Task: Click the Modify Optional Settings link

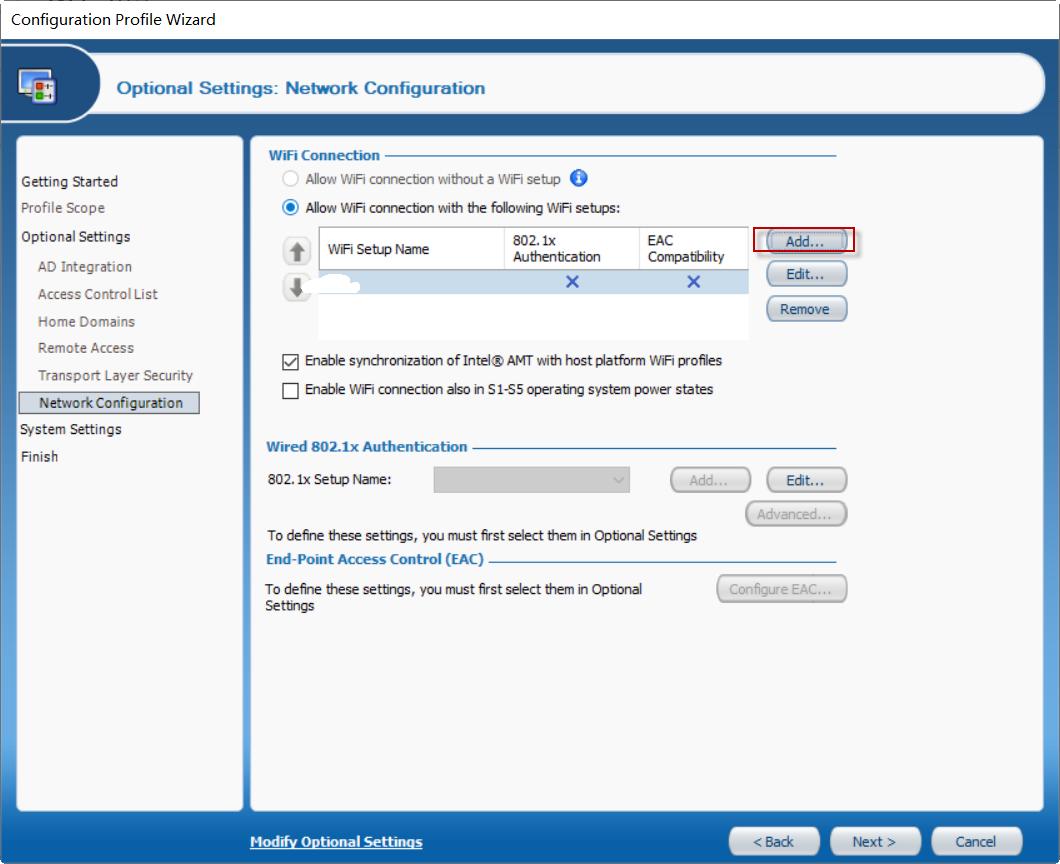Action: 336,842
